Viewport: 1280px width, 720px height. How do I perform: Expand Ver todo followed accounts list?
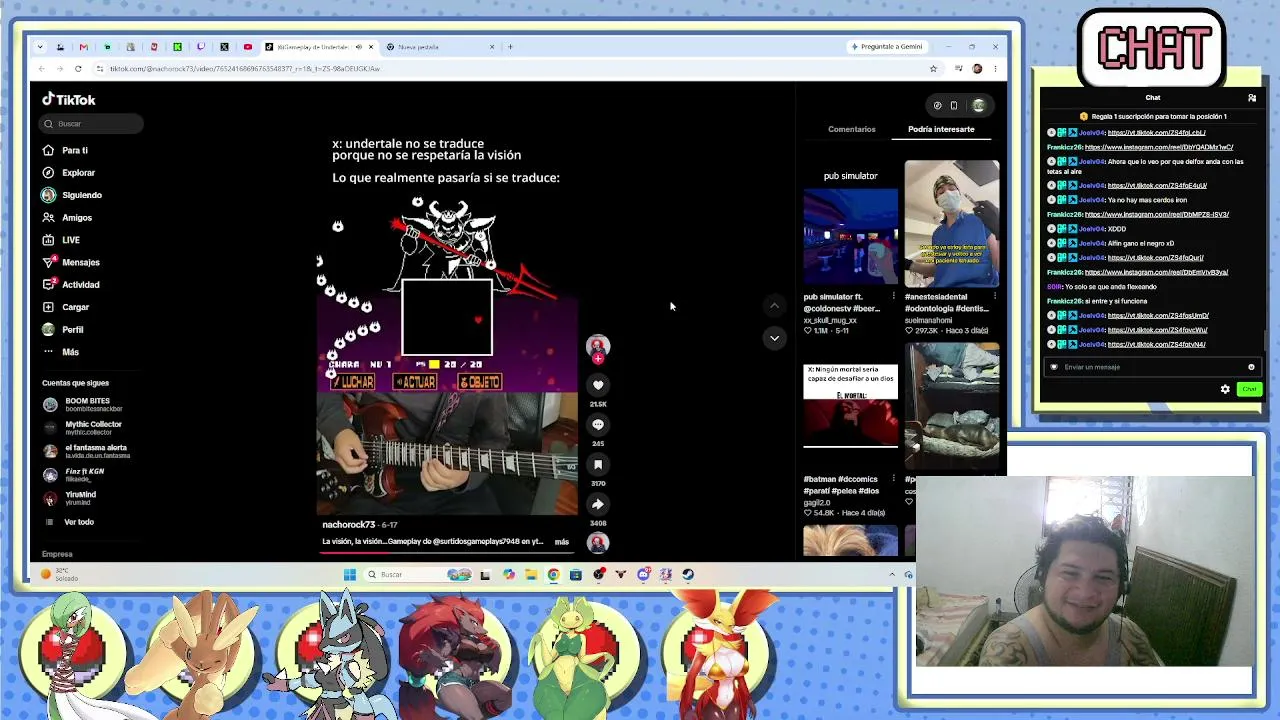click(69, 522)
